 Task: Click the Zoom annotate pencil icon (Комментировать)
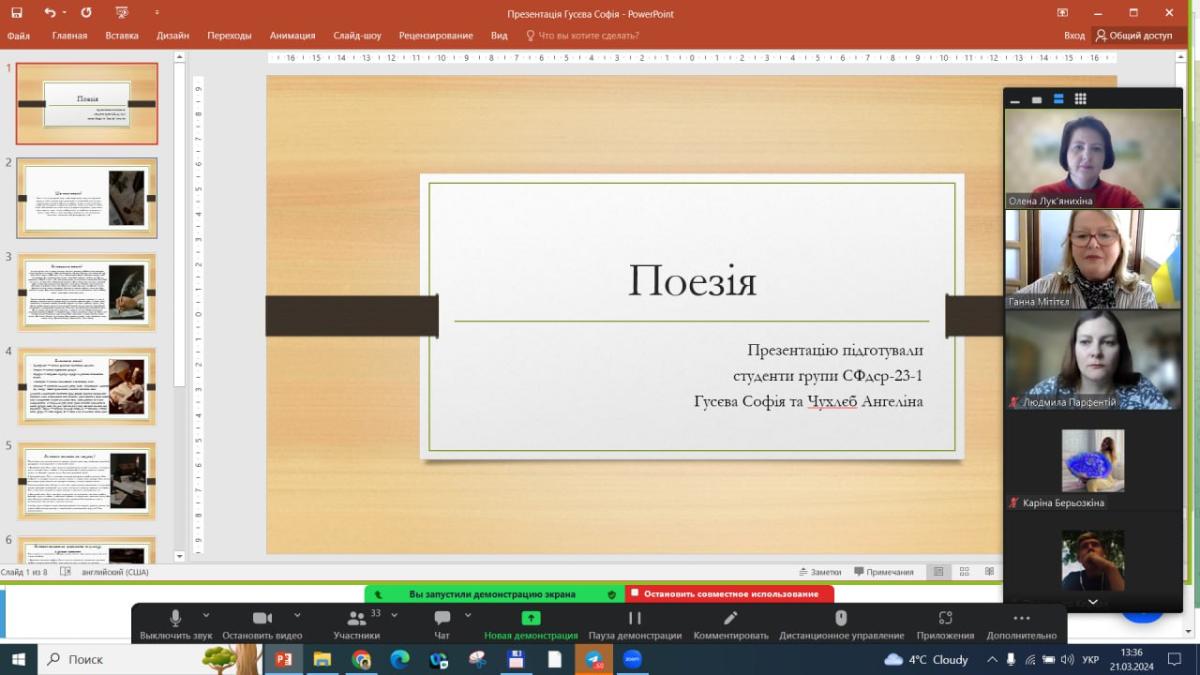(731, 618)
